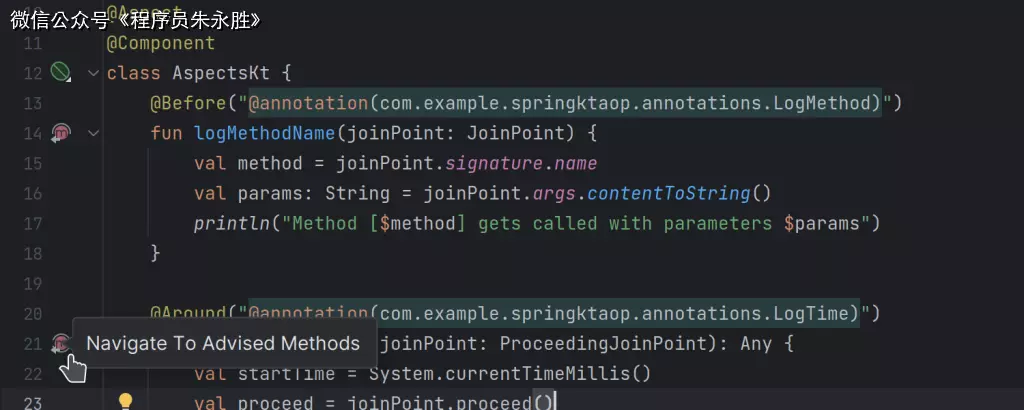Click the Spring bean gutter icon beside AspectsKt
Screen dimensions: 1024x410
point(60,72)
